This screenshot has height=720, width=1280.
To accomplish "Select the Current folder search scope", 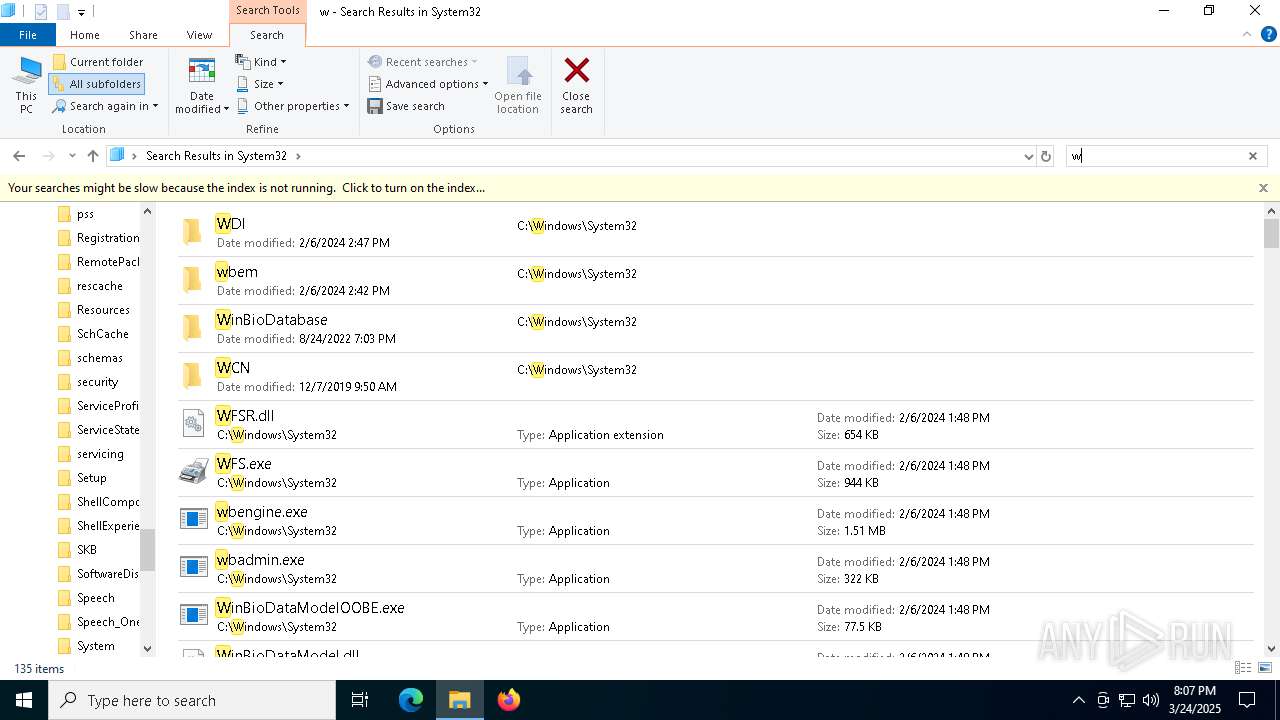I will tap(98, 62).
